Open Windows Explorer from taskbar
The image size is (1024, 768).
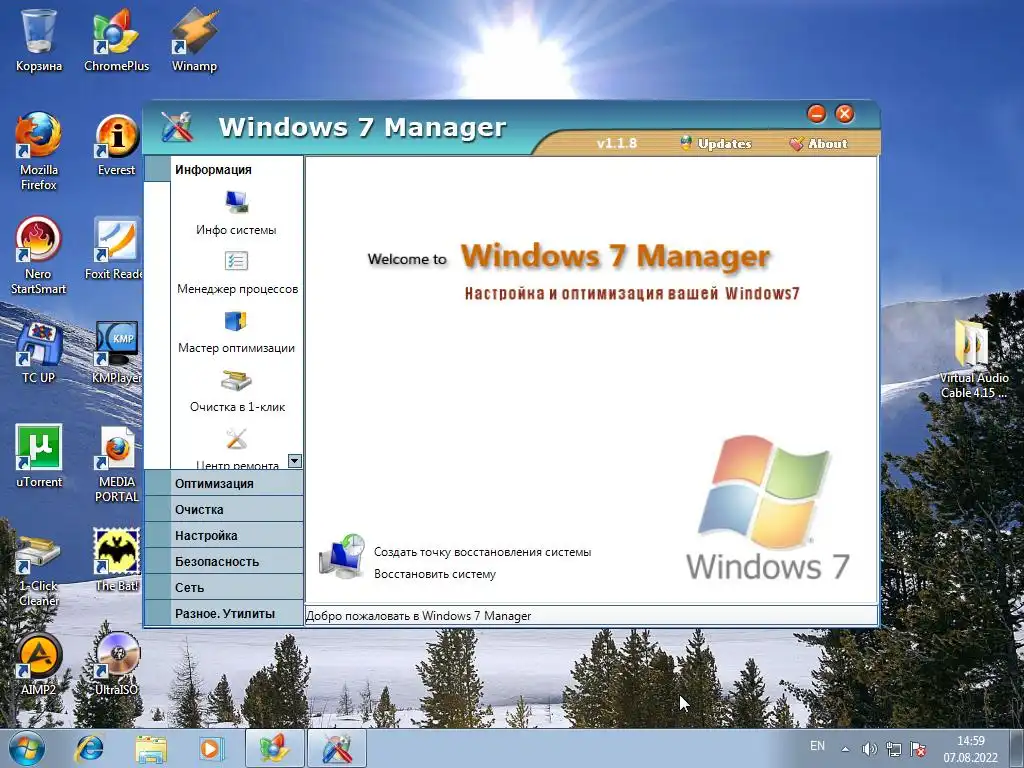[151, 748]
